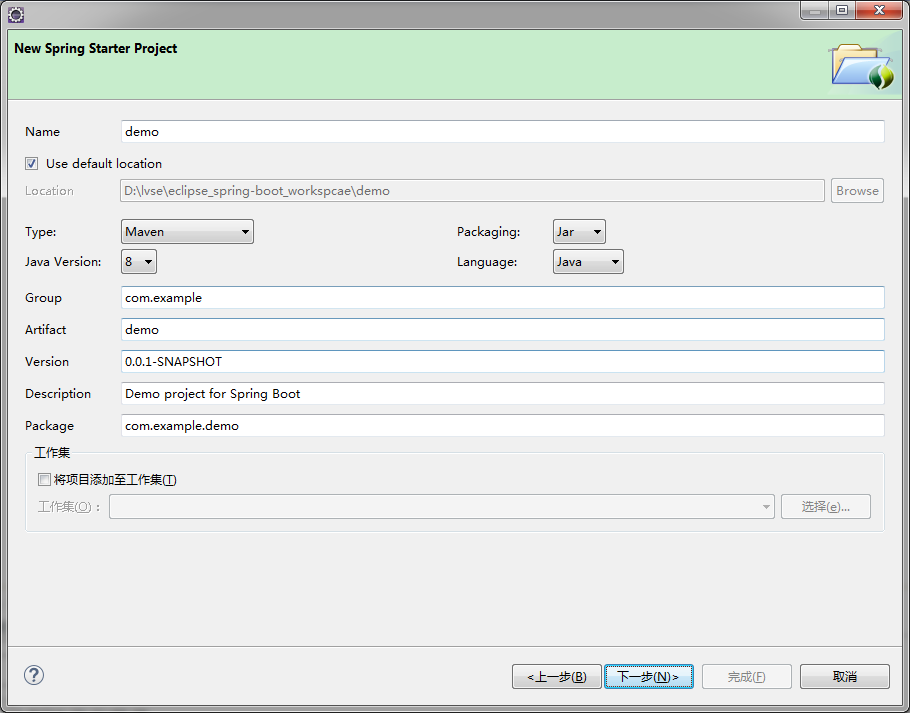Open the Language dropdown showing Java
Viewport: 910px width, 713px height.
(588, 262)
